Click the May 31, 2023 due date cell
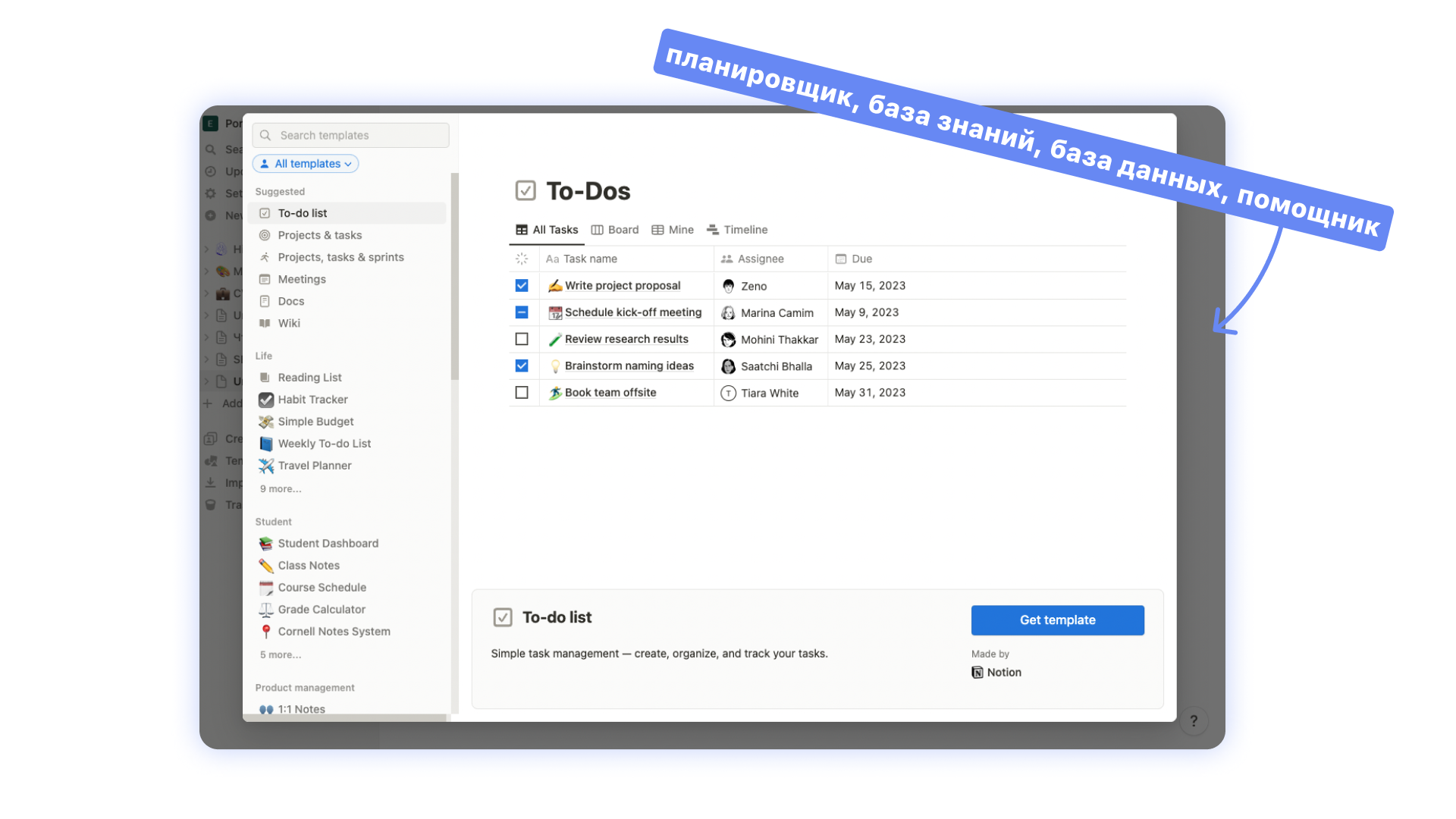This screenshot has width=1456, height=819. click(977, 393)
